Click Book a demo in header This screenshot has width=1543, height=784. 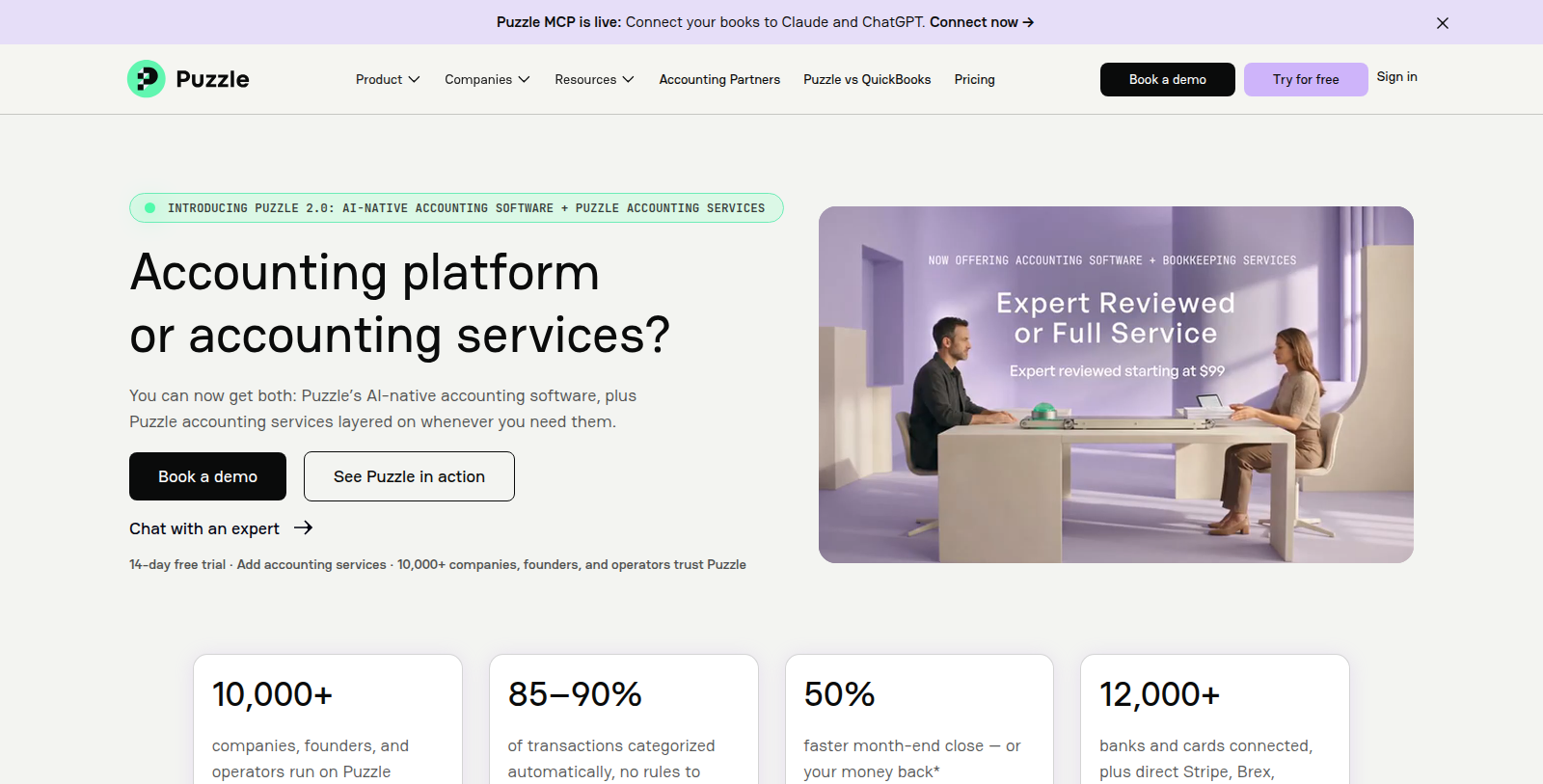coord(1167,79)
